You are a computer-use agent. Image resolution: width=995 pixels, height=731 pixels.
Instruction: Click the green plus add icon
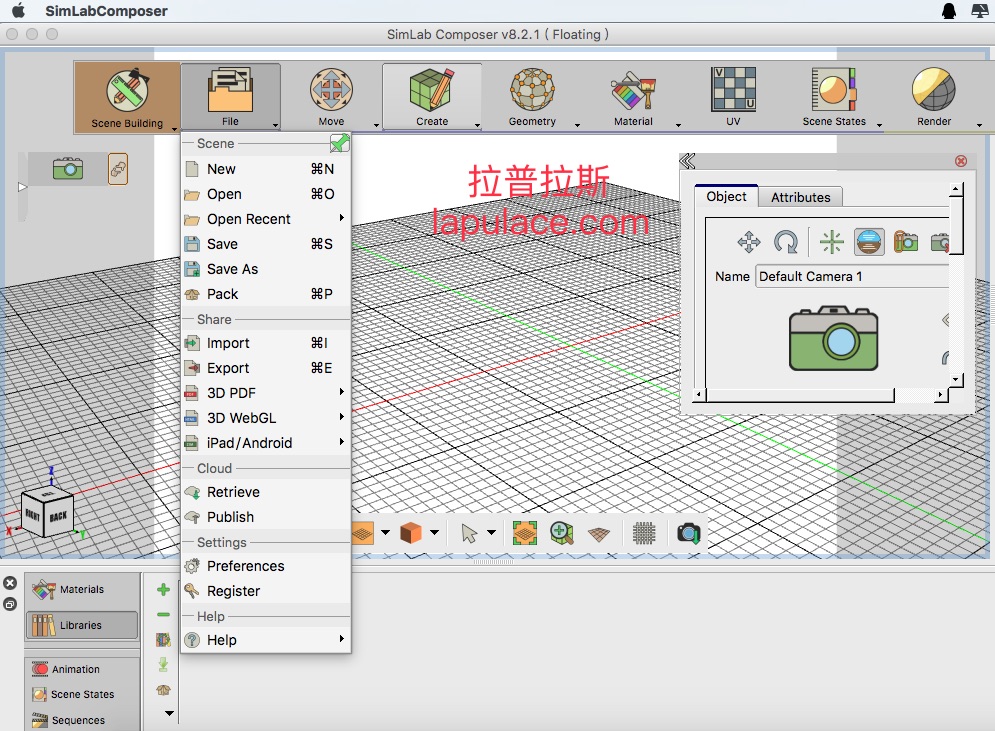[x=164, y=589]
